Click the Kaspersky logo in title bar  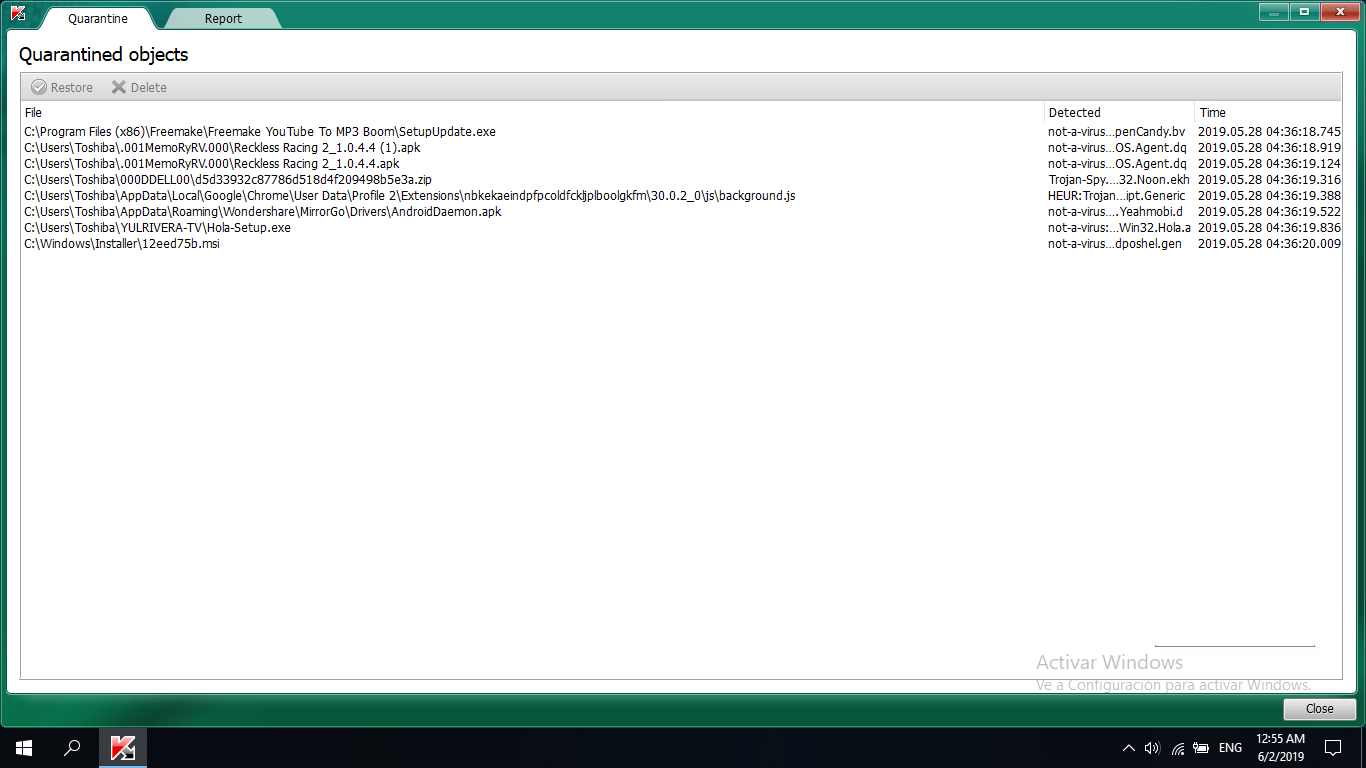(18, 13)
